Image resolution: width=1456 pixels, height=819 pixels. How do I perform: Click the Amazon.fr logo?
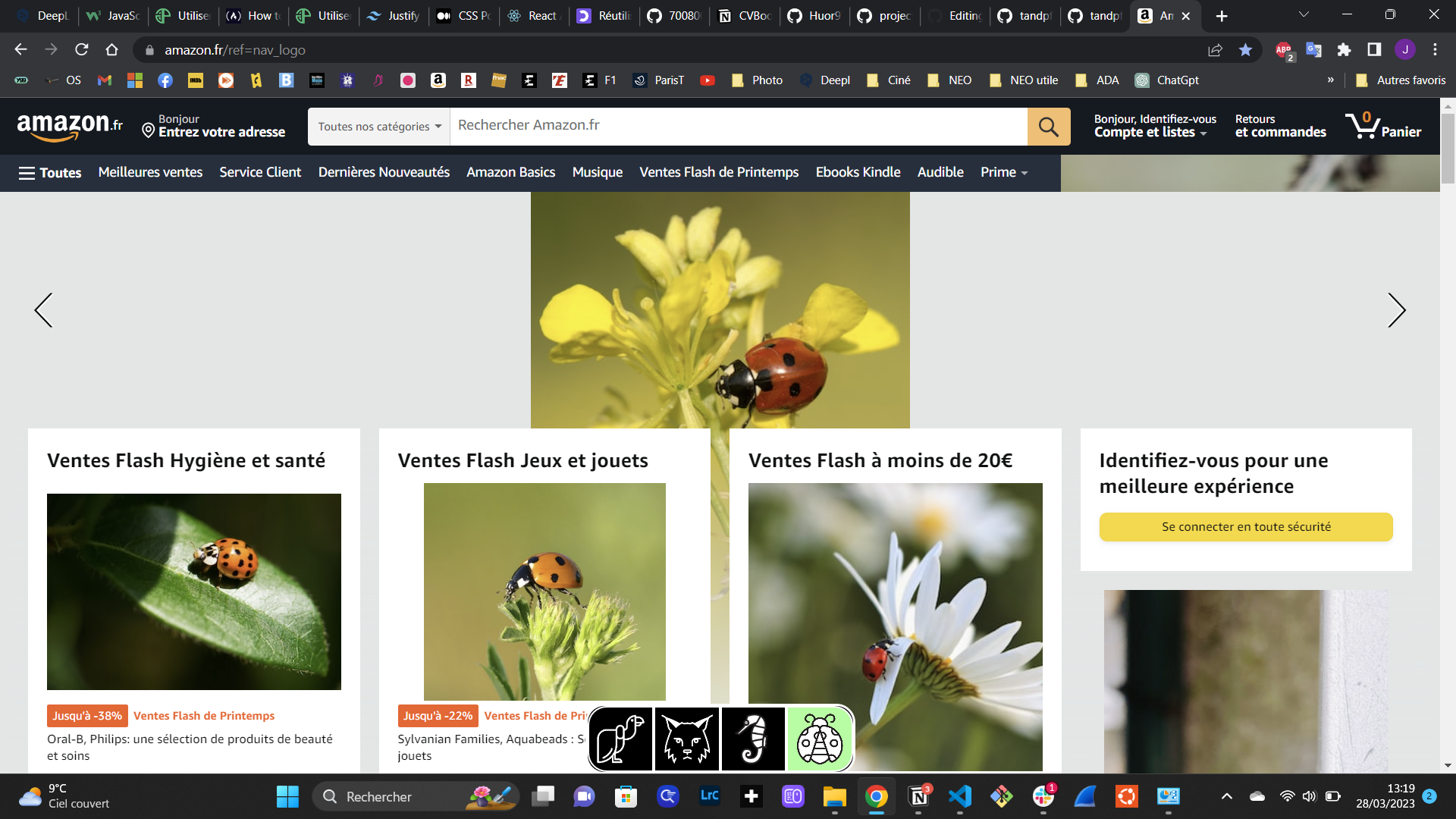click(70, 126)
